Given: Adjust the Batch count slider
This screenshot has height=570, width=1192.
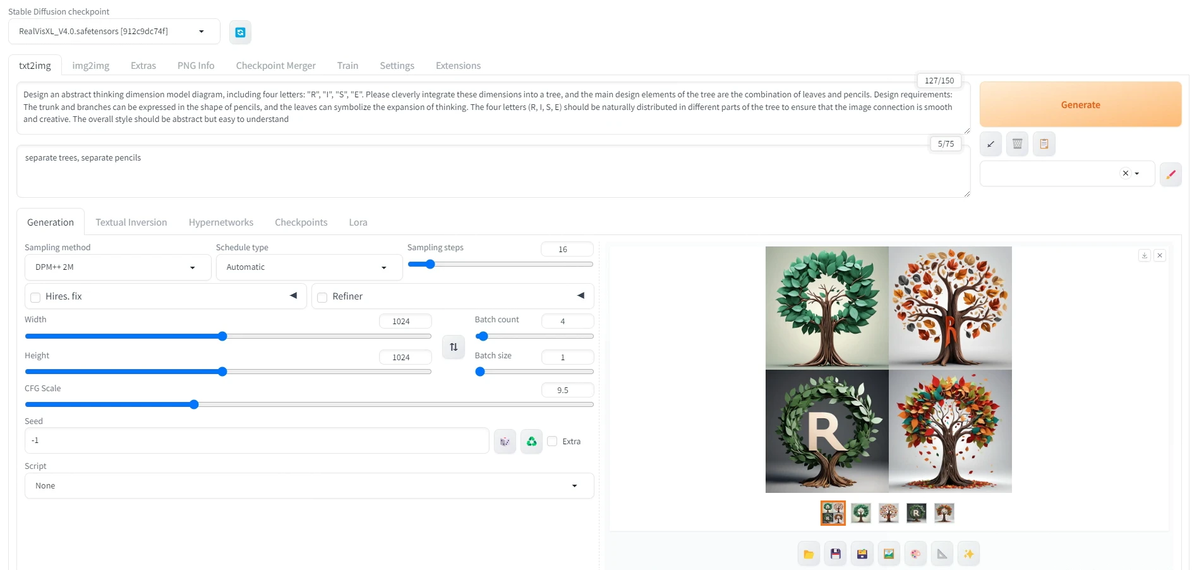Looking at the screenshot, I should (534, 336).
